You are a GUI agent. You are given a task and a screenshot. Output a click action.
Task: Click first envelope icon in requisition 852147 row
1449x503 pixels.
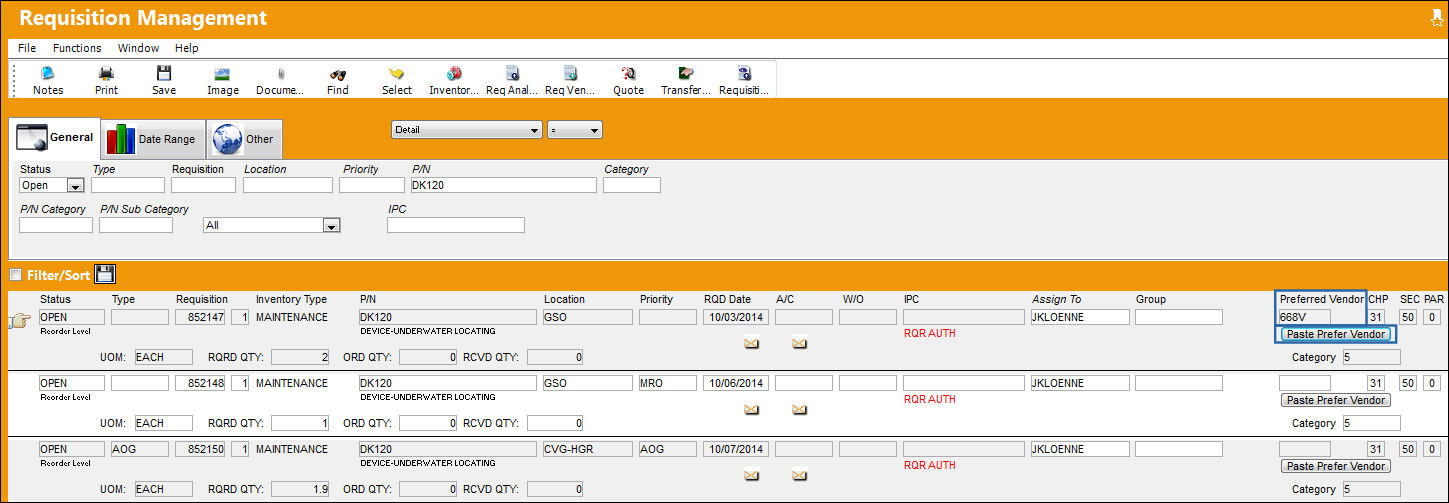point(751,343)
